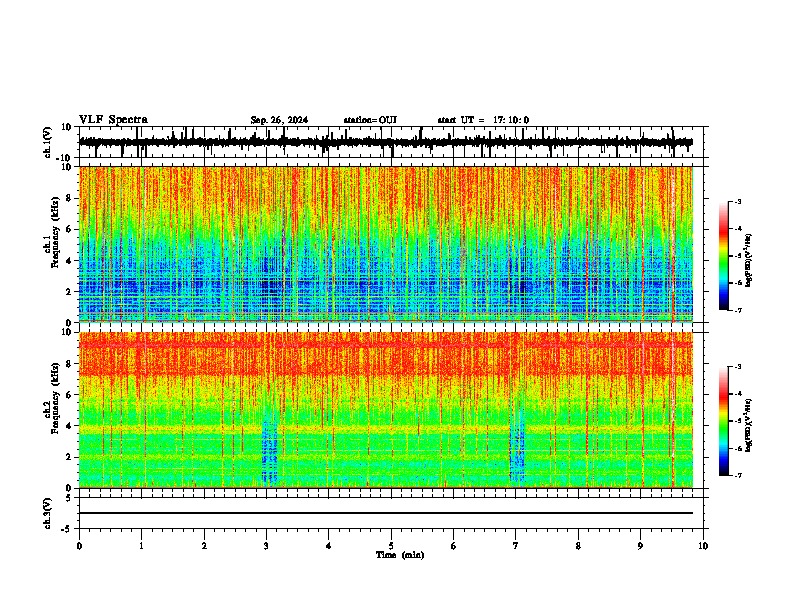Click the blue dropout near 7 min in ch.2
The width and height of the screenshot is (792, 612).
517,448
